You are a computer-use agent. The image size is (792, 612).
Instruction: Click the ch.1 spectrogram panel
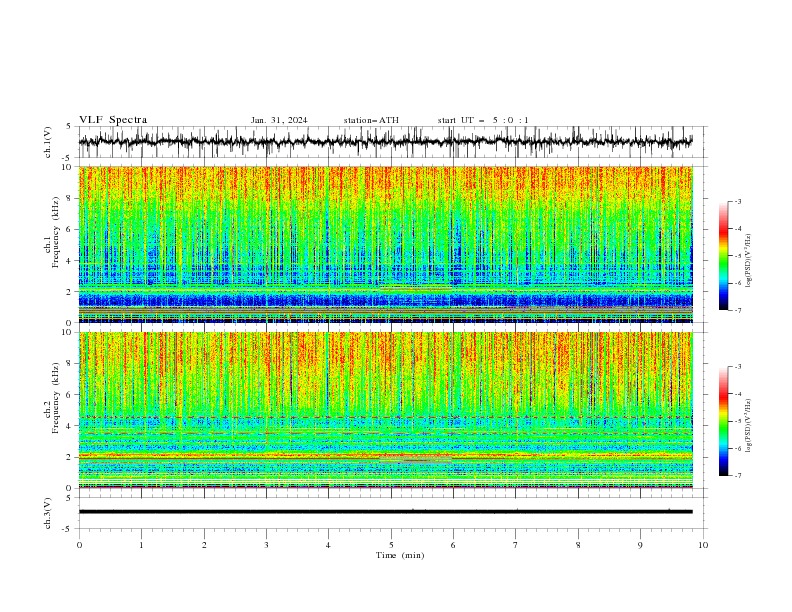(385, 244)
